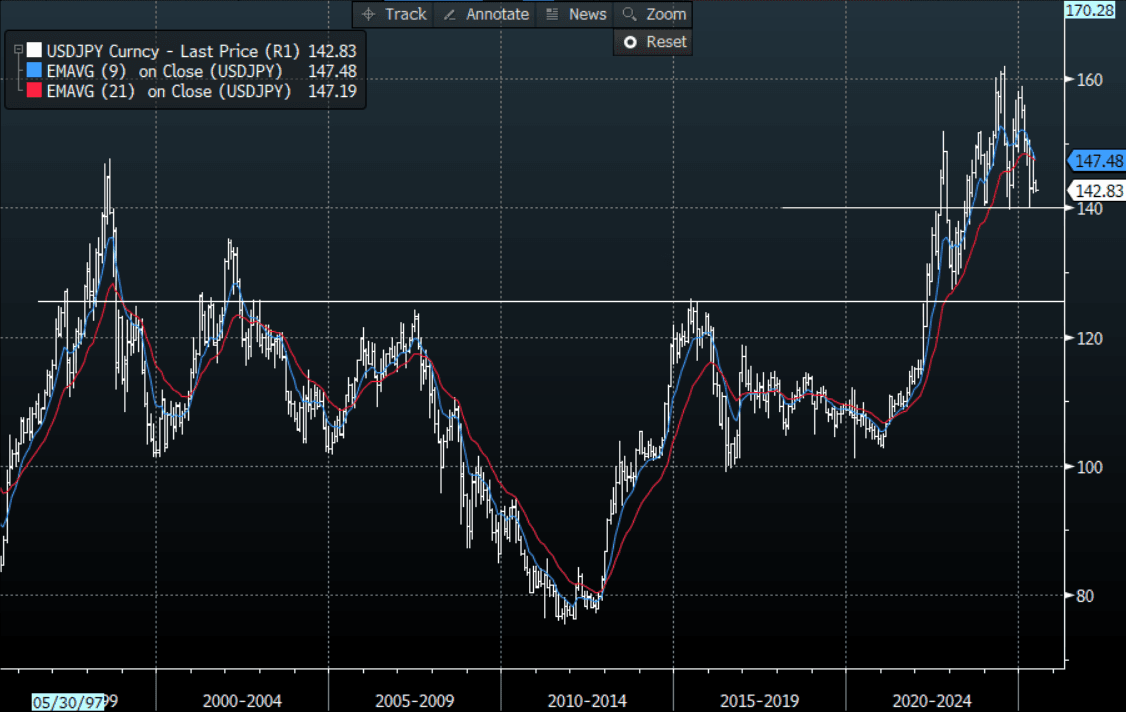
Task: Select the USDJPY Curncy Last Price legend entry
Action: click(200, 49)
